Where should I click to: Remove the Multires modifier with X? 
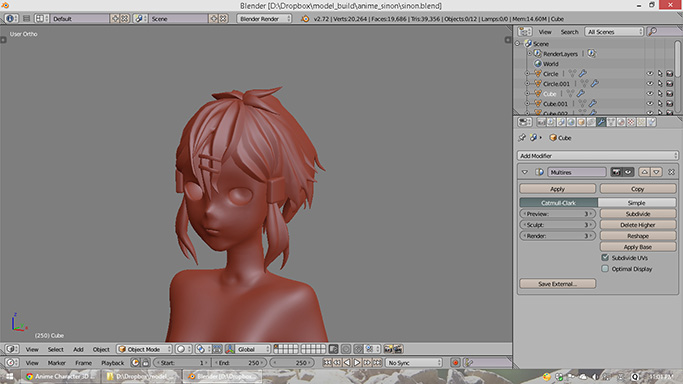[671, 172]
